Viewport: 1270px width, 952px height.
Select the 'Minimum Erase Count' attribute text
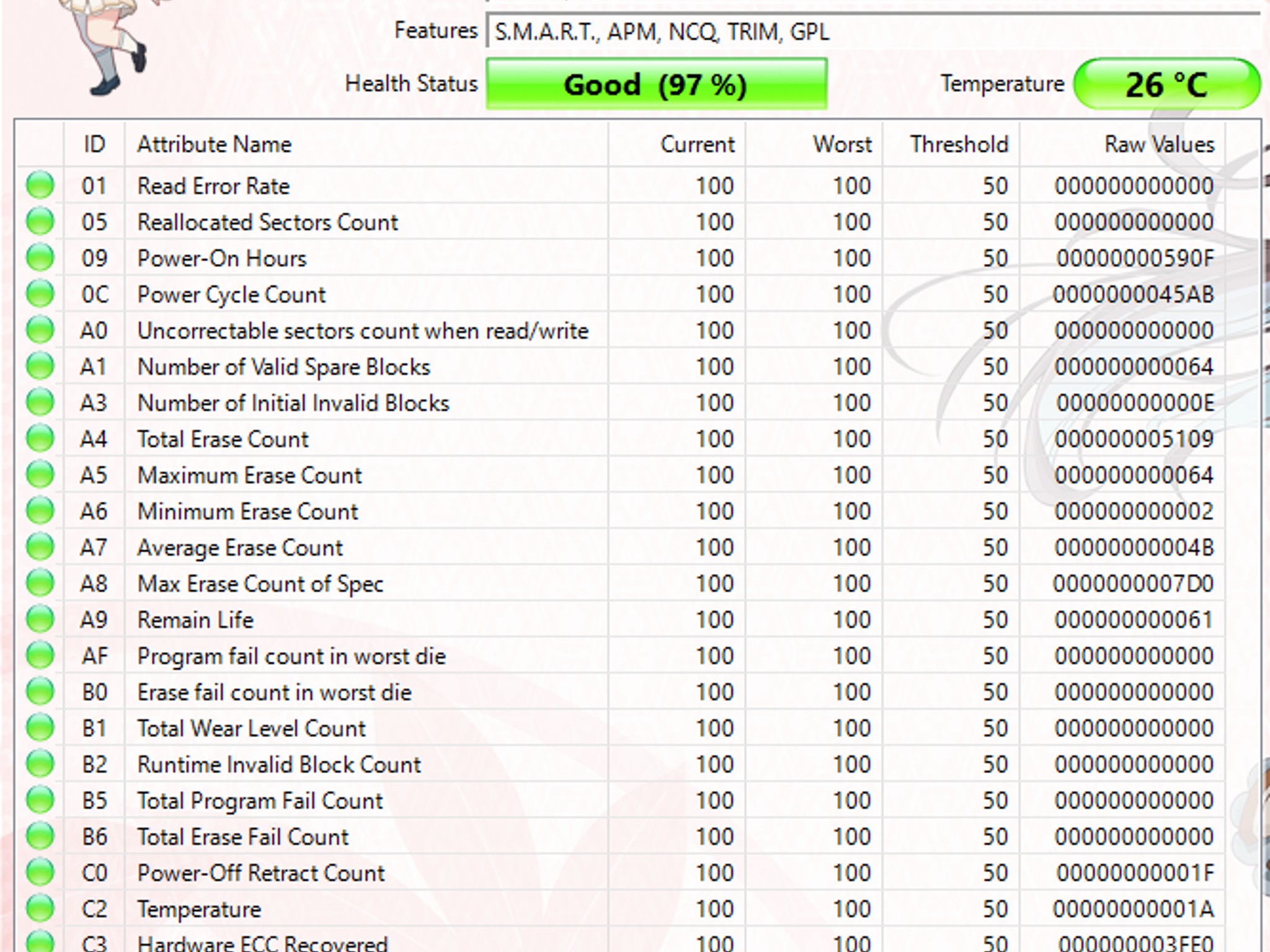[247, 511]
